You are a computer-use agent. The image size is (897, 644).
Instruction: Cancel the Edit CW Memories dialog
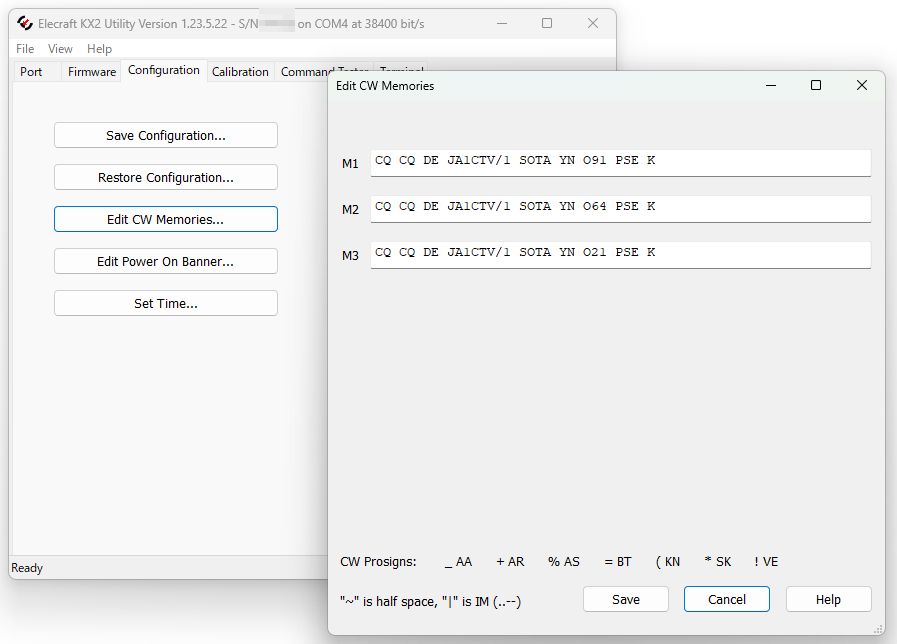tap(727, 599)
